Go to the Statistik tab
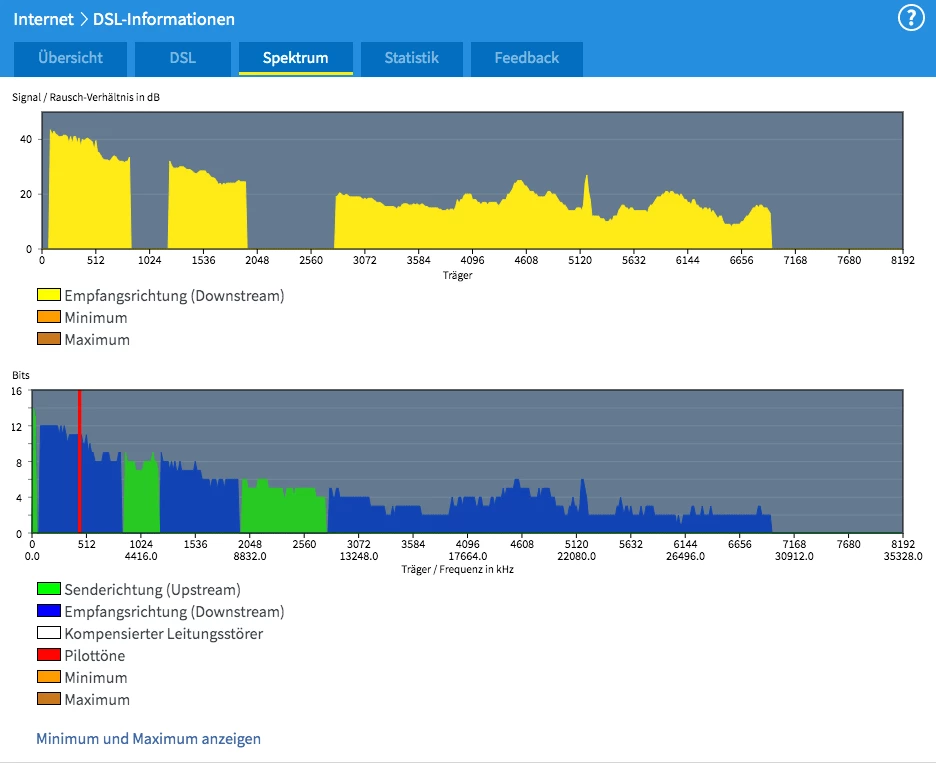This screenshot has height=769, width=936. [412, 58]
